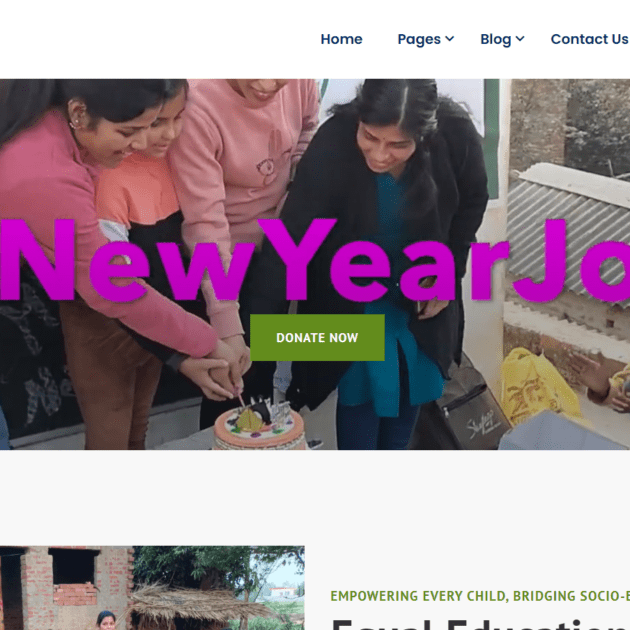Open the Pages menu item
Screen dimensions: 630x630
pyautogui.click(x=419, y=39)
